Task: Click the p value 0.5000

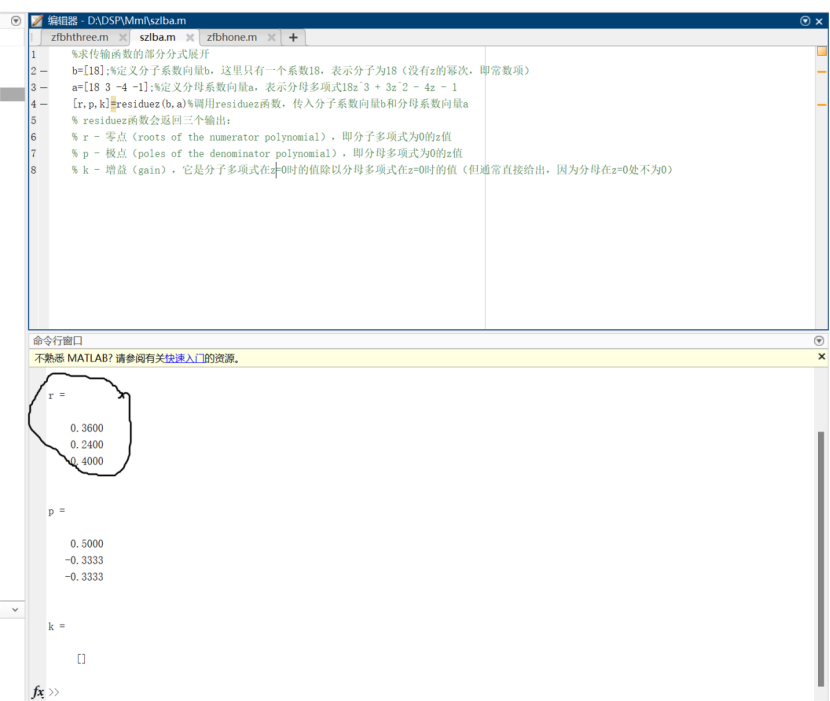Action: [87, 544]
